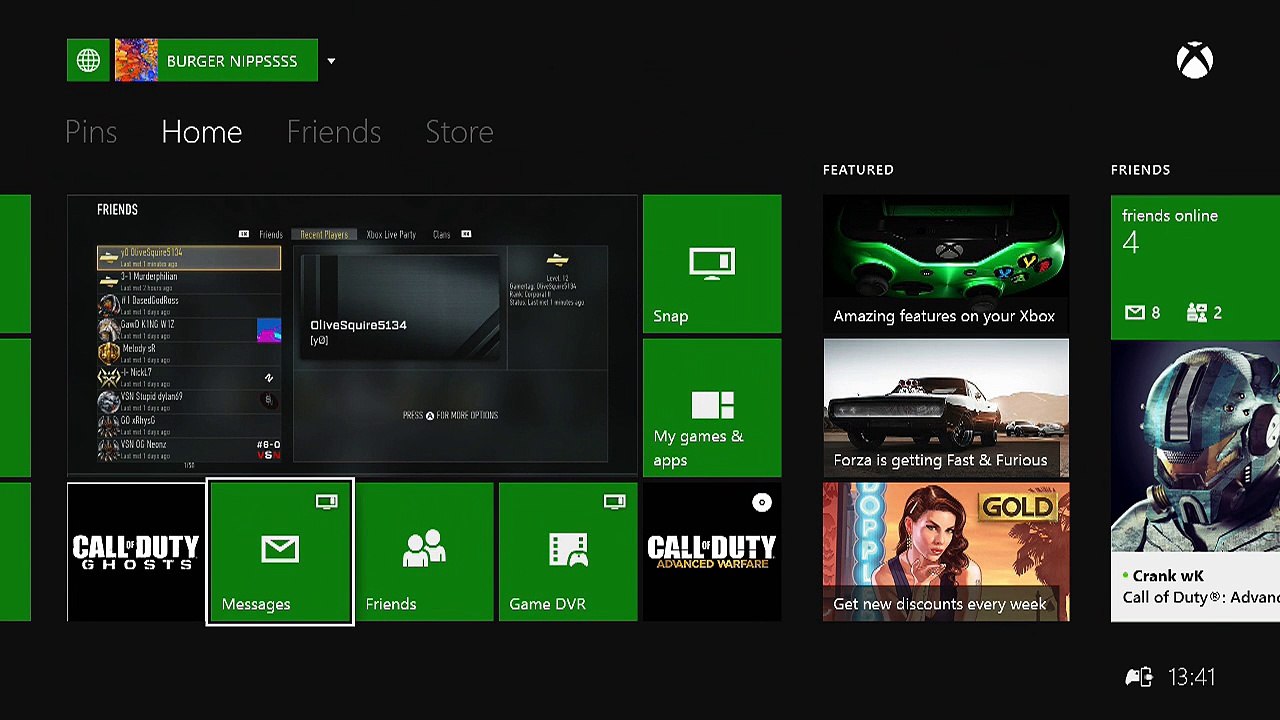
Task: Select Recent Players tab in game lobby
Action: [324, 234]
